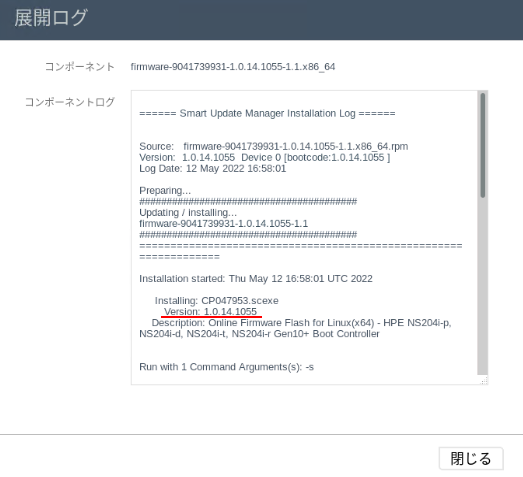
Task: Click the firmware-9041739931-1.0.14.1055-1.1 log line
Action: (223, 223)
